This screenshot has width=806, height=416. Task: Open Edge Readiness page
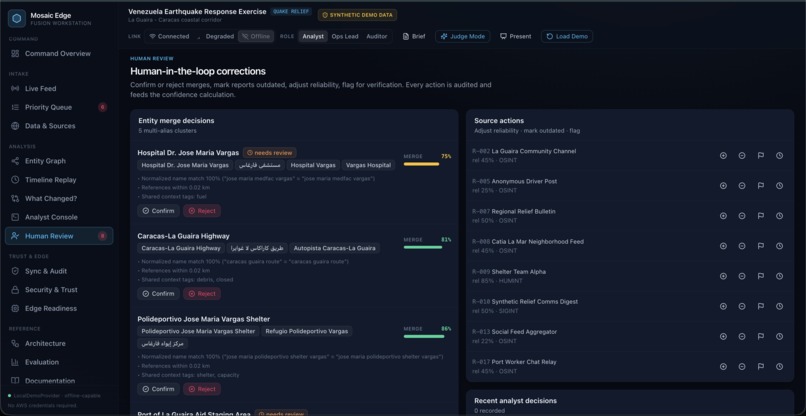tap(59, 309)
